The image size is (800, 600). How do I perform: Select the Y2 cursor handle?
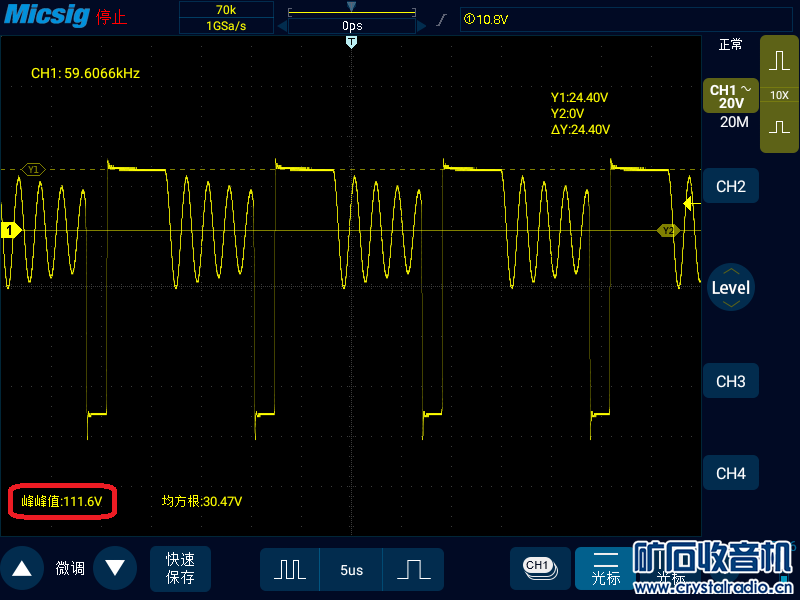click(668, 231)
